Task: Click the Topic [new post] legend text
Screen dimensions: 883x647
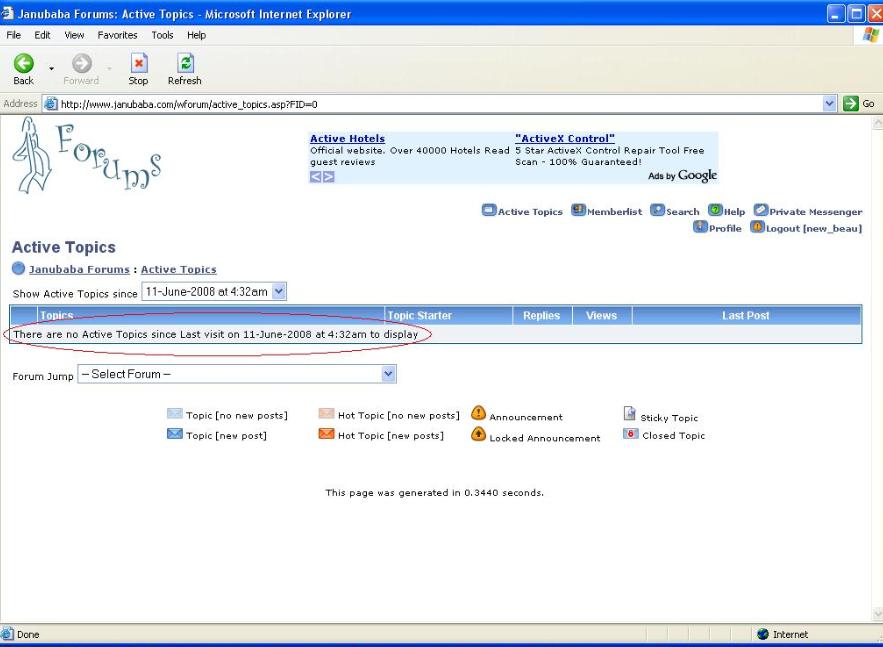Action: click(x=226, y=435)
